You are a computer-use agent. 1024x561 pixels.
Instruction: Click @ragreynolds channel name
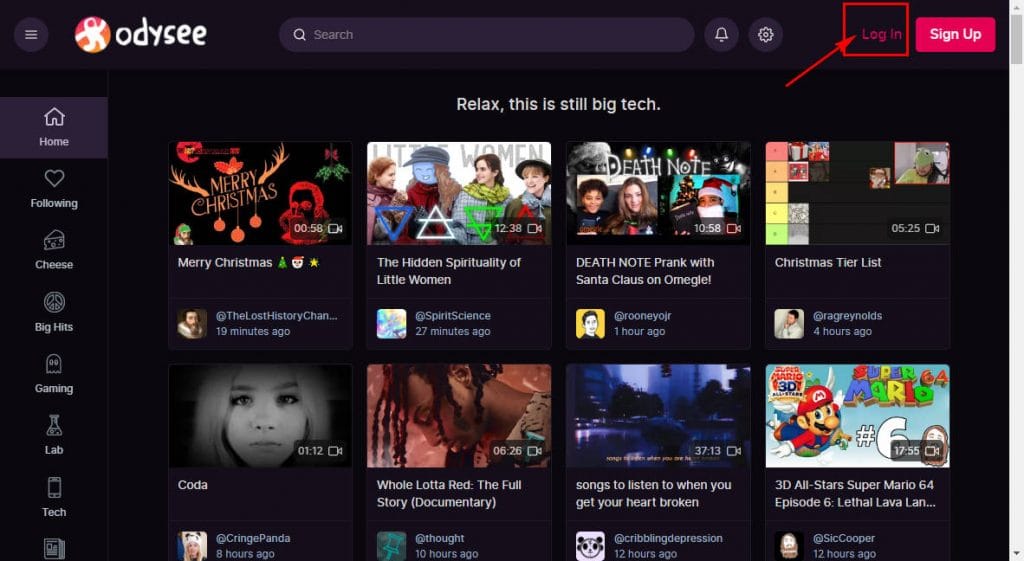coord(848,315)
